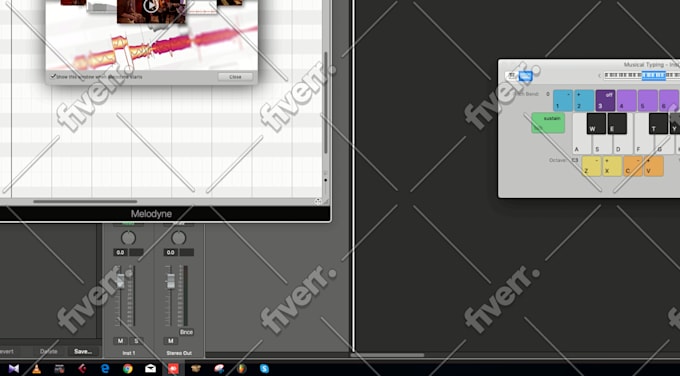Click the Inst 1 volume fader
This screenshot has height=376, width=680.
coord(121,281)
